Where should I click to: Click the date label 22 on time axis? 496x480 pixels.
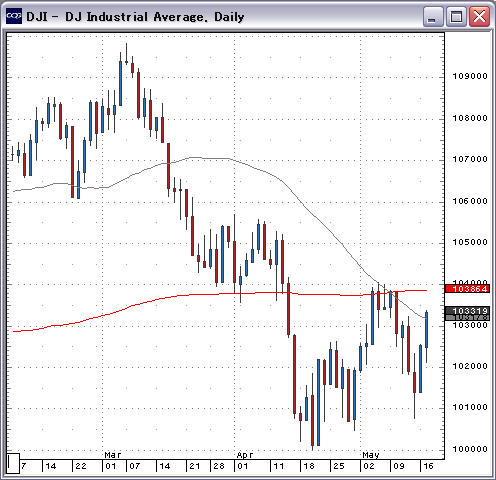click(81, 466)
